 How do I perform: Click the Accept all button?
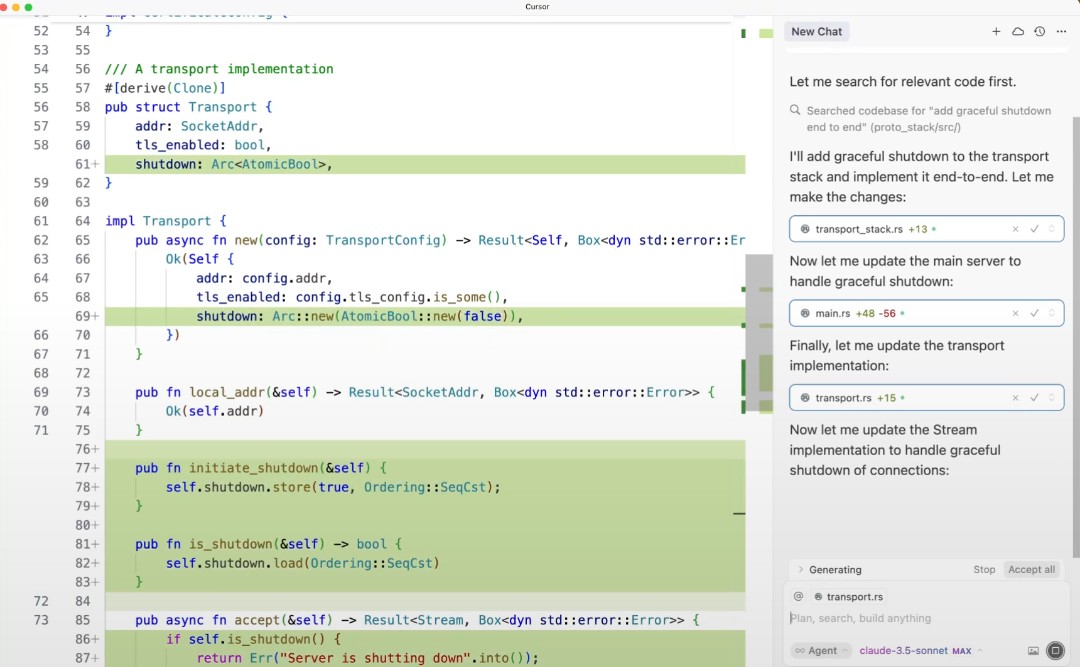click(x=1031, y=570)
